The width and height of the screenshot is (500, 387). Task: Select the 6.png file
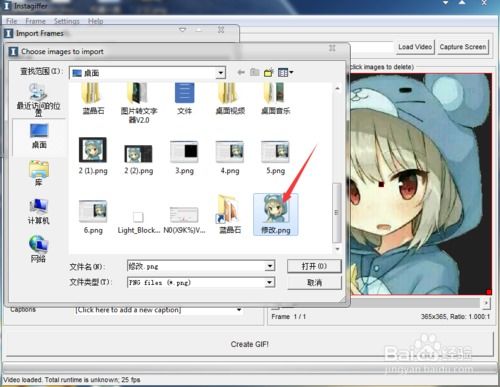[93, 217]
